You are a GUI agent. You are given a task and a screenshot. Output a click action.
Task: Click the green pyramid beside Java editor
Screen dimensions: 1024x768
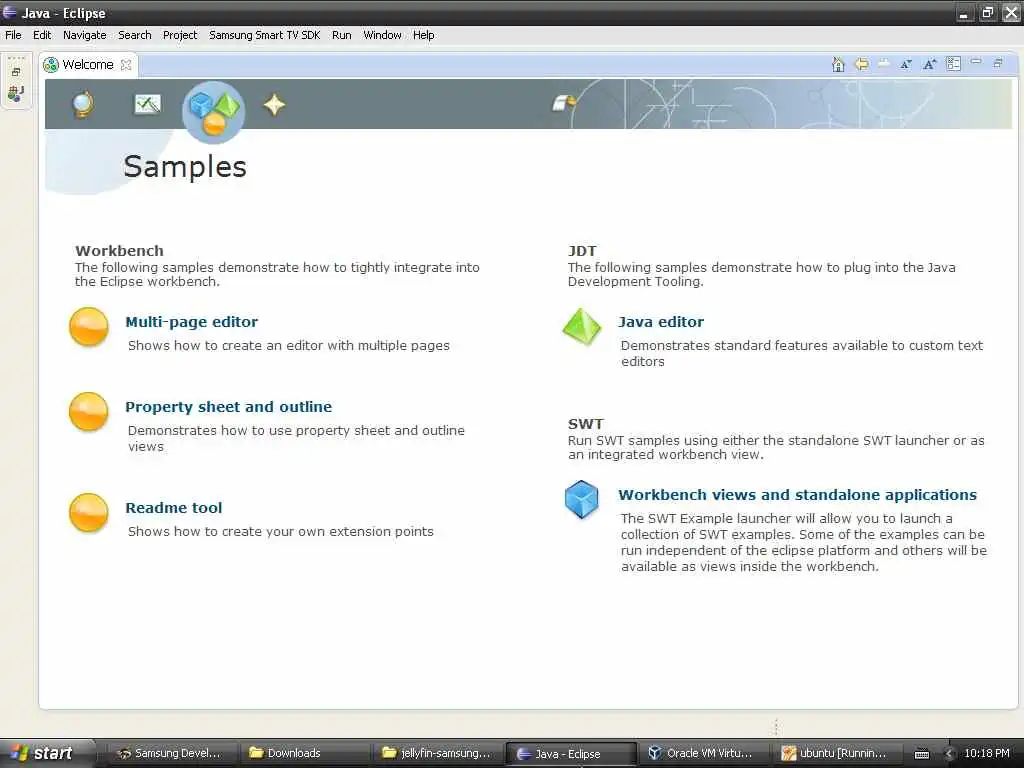[x=582, y=326]
